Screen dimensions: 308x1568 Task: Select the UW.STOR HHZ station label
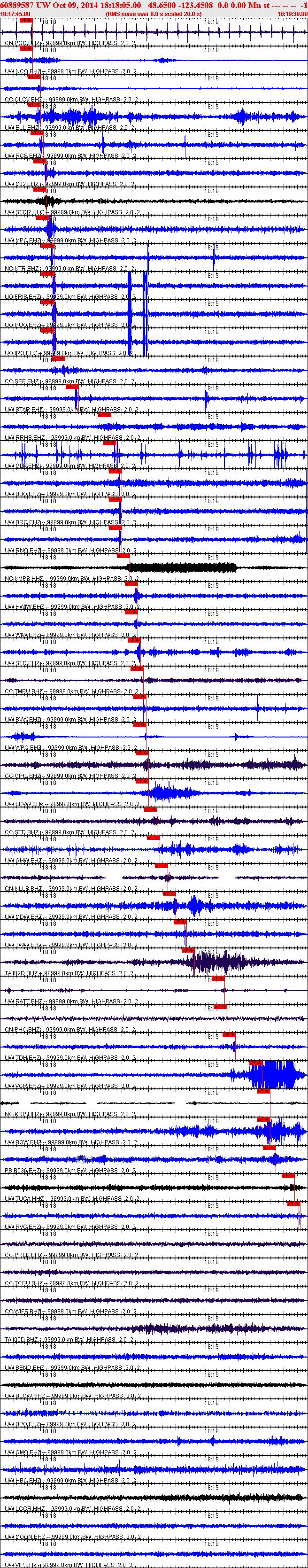(72, 212)
